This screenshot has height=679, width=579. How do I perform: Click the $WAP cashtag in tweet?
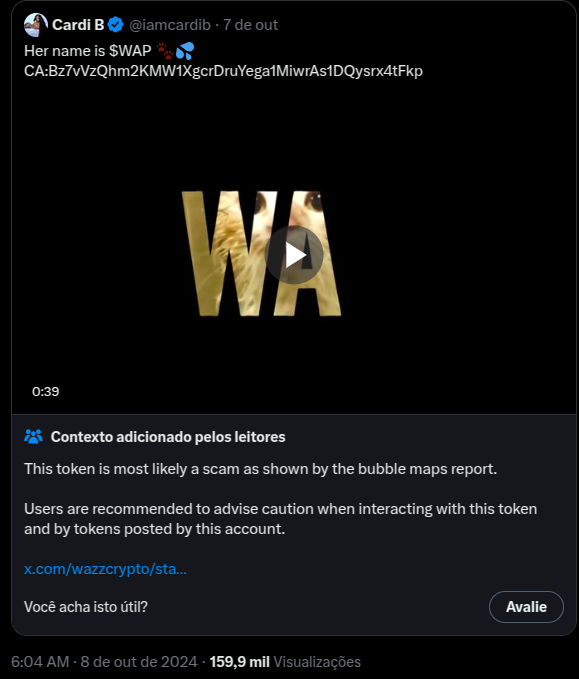pyautogui.click(x=130, y=51)
